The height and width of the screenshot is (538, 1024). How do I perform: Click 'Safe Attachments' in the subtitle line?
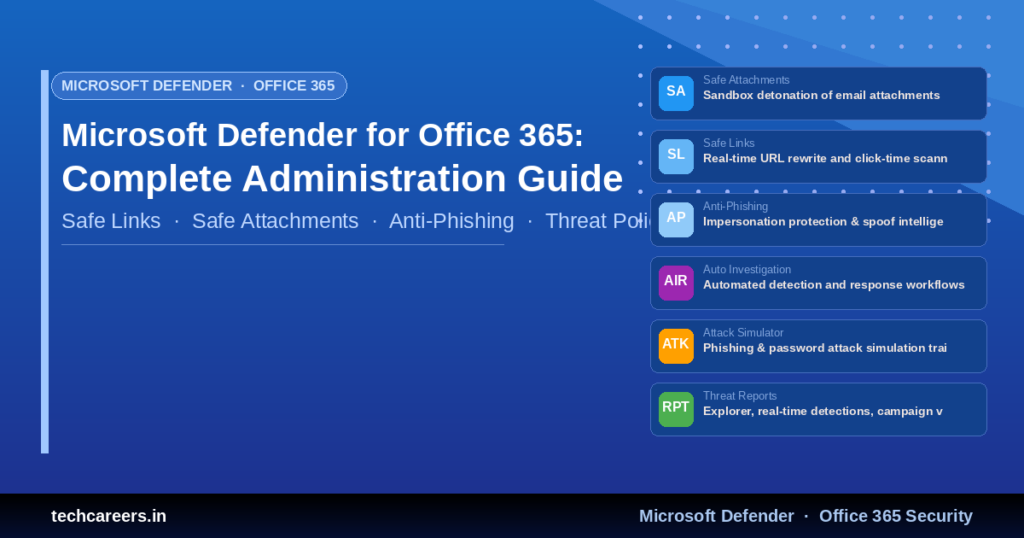(x=275, y=221)
